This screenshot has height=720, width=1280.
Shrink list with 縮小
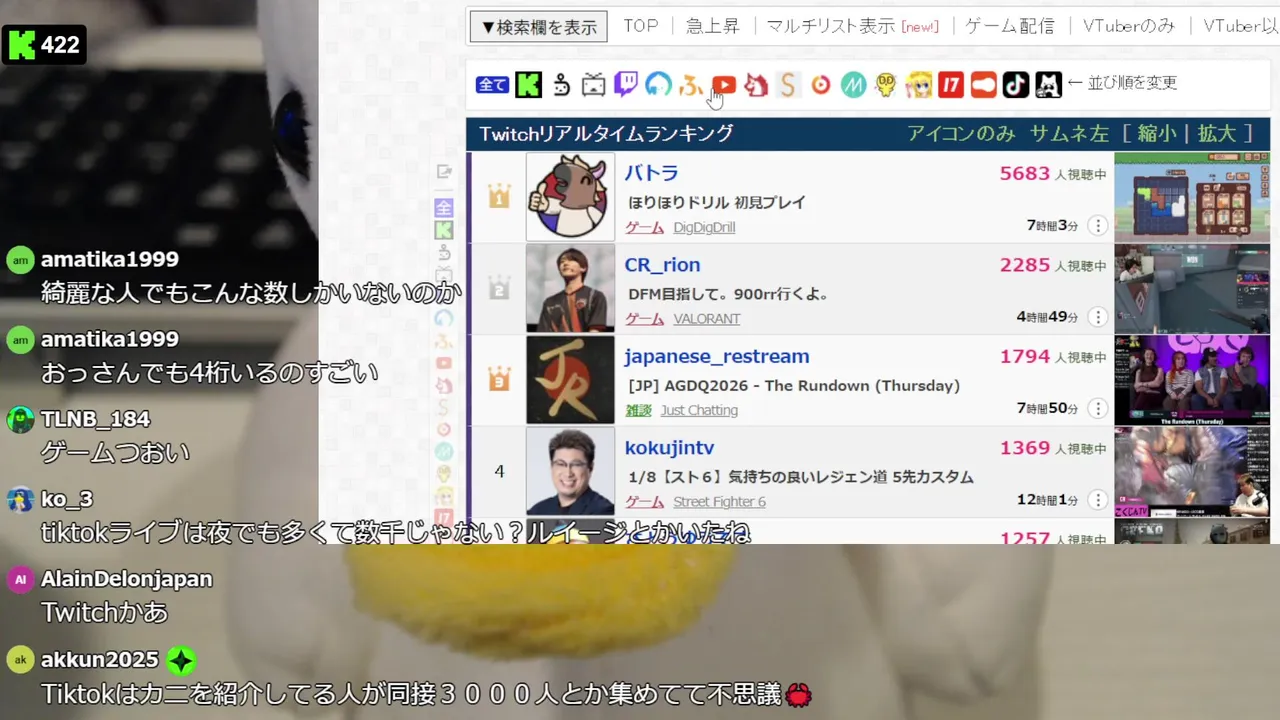click(1156, 133)
